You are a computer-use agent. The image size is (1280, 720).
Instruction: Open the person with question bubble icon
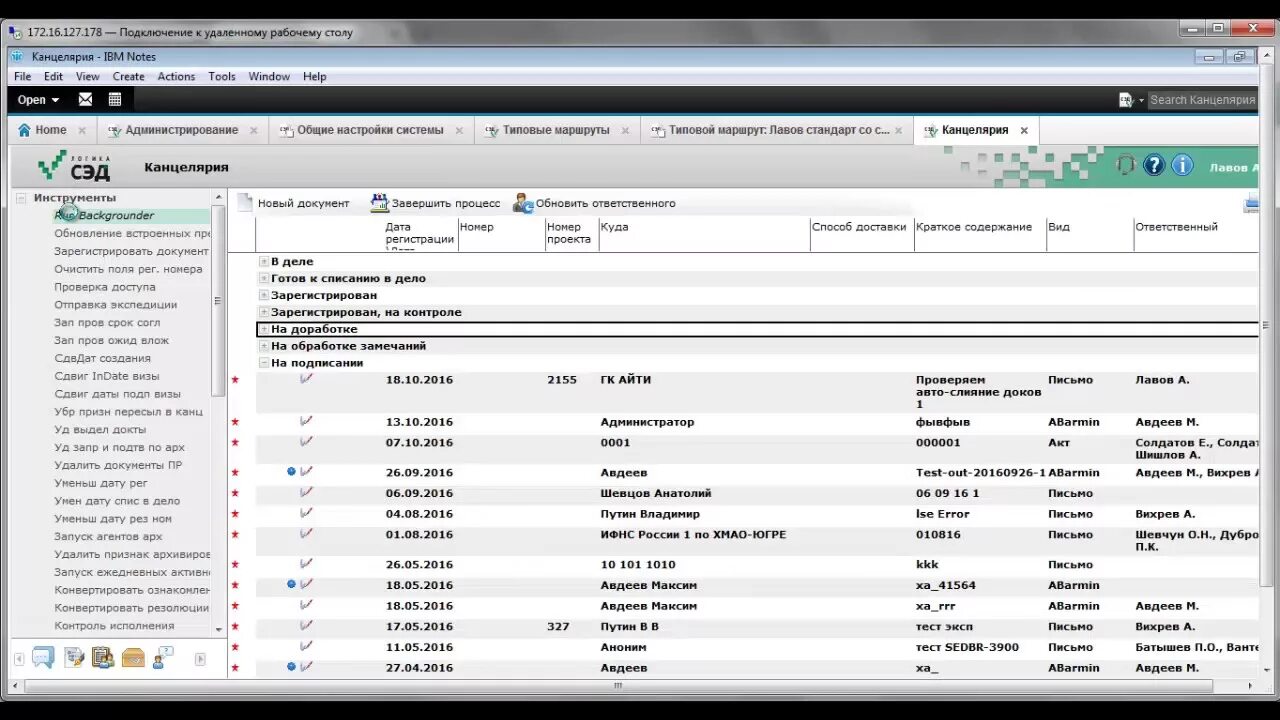[163, 657]
